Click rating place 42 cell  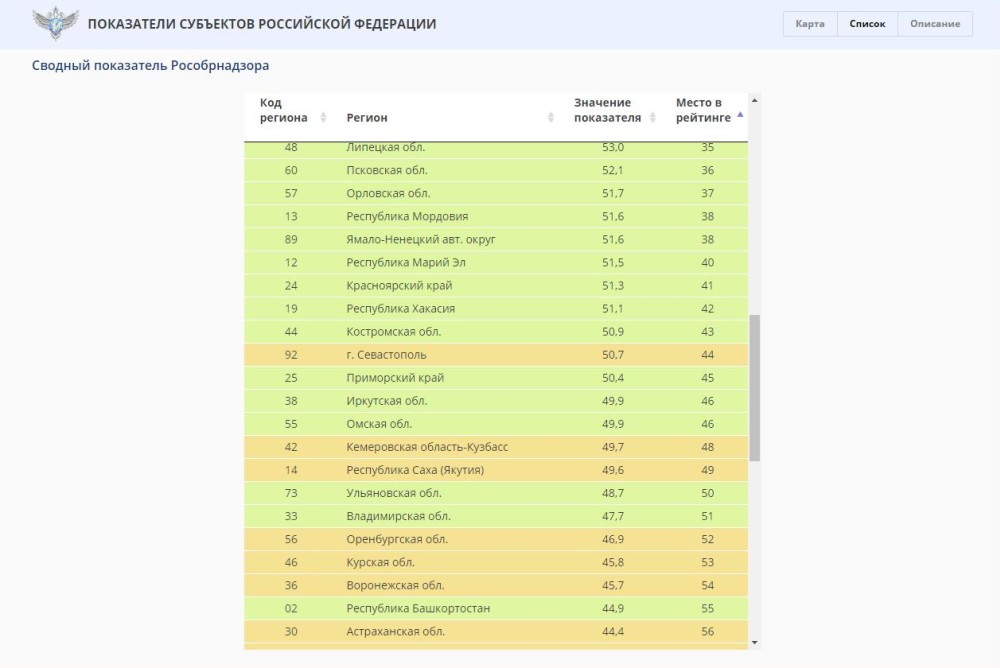click(707, 309)
